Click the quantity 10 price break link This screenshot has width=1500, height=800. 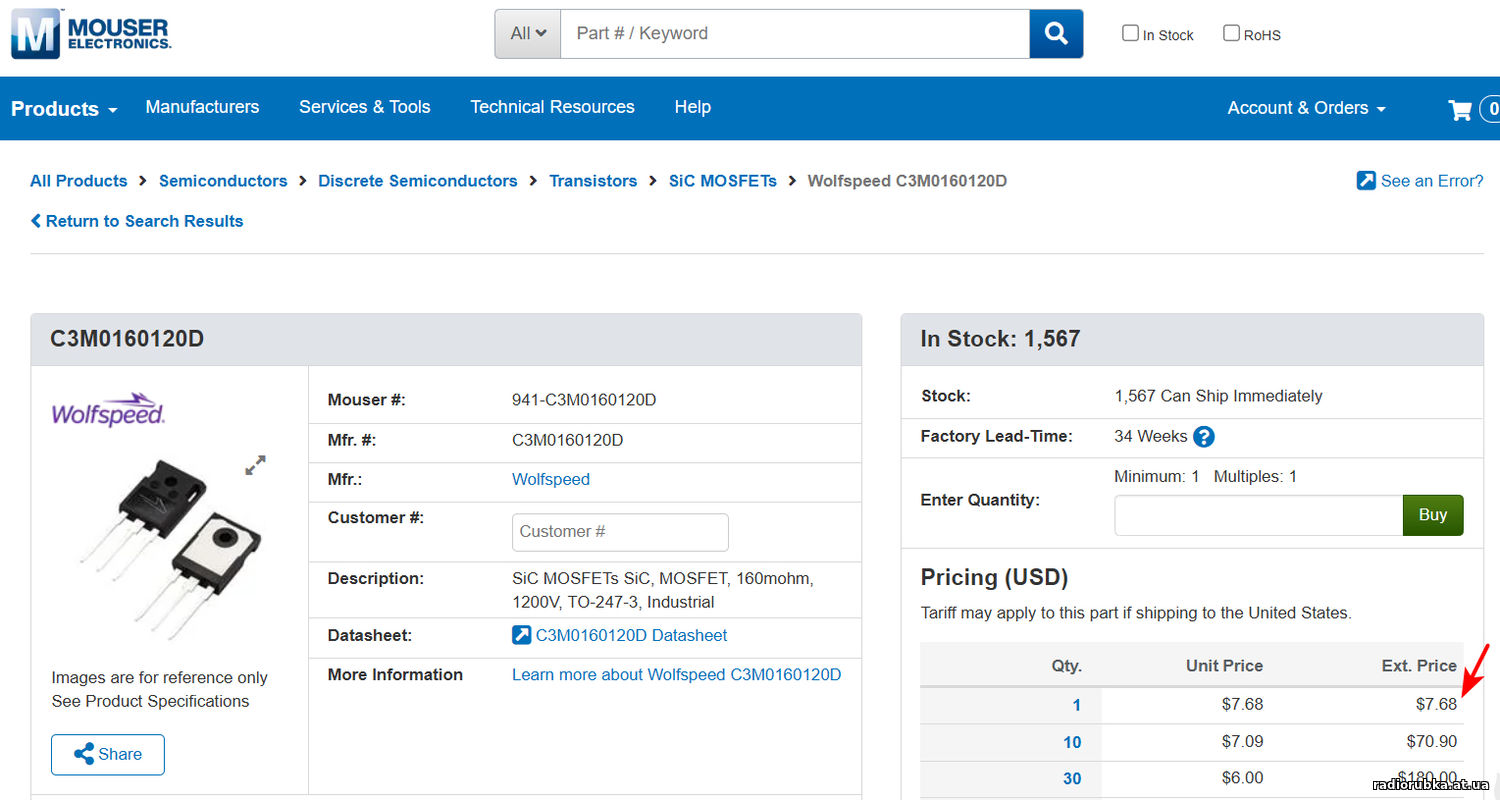coord(1072,742)
